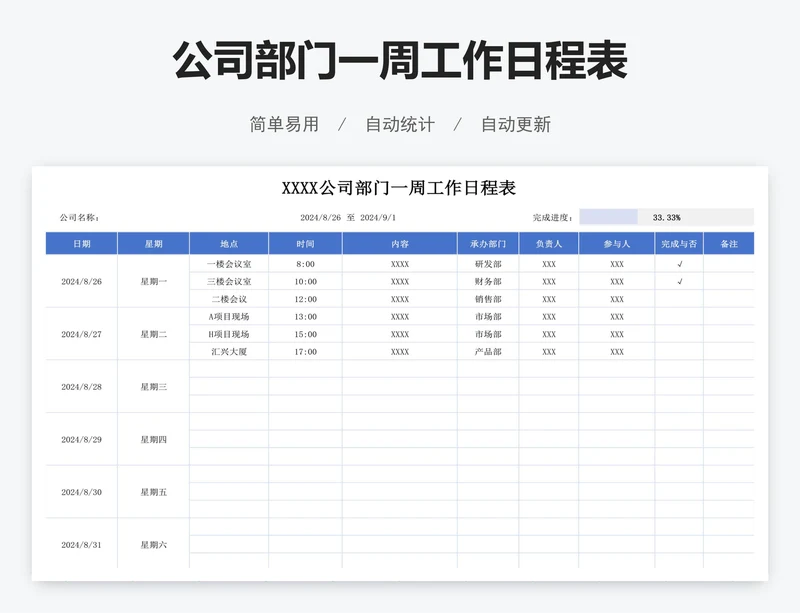Viewport: 800px width, 613px height.
Task: Select the 时间 column header
Action: [306, 243]
